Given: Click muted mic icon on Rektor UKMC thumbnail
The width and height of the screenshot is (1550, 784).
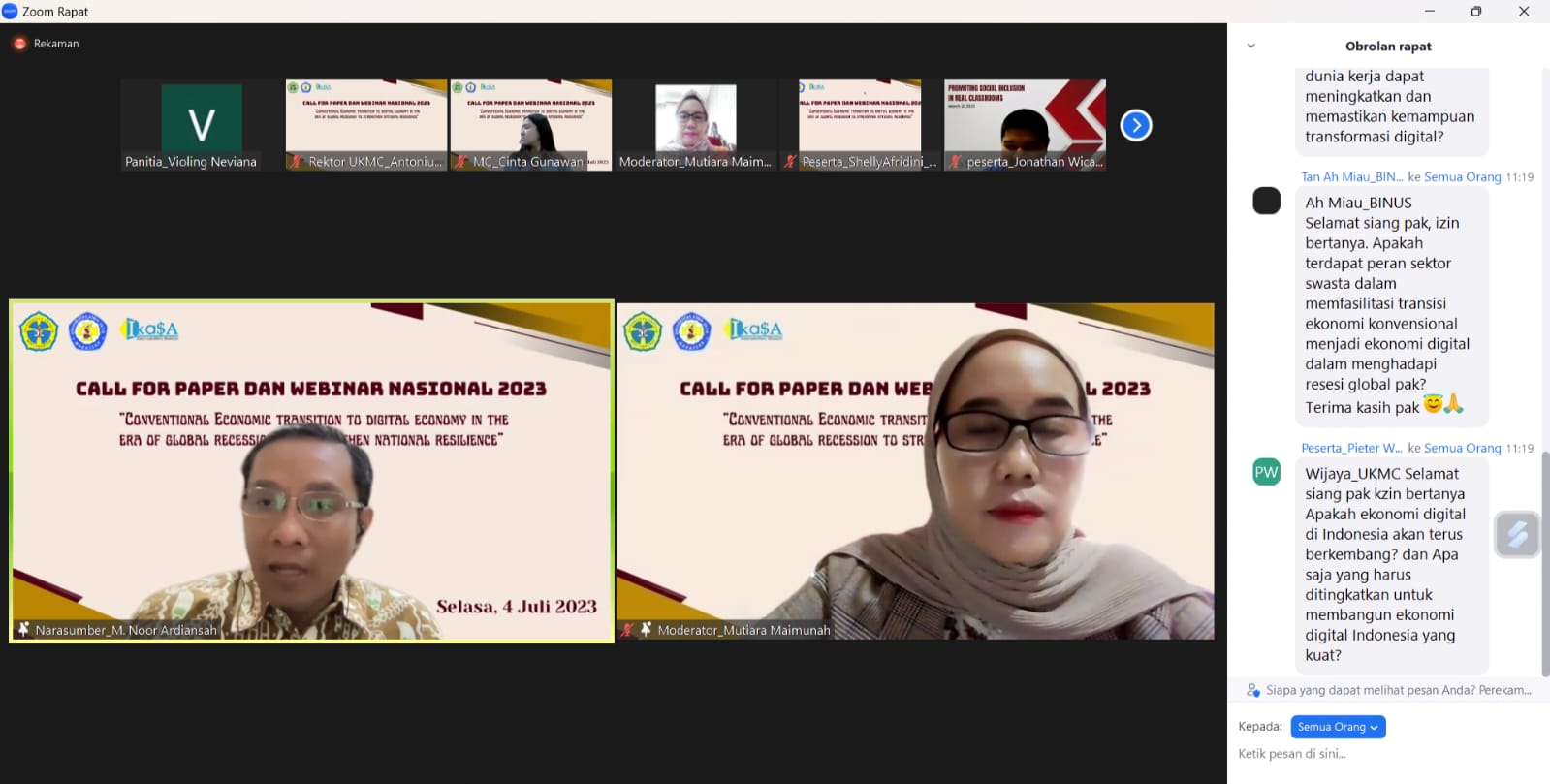Looking at the screenshot, I should (297, 162).
